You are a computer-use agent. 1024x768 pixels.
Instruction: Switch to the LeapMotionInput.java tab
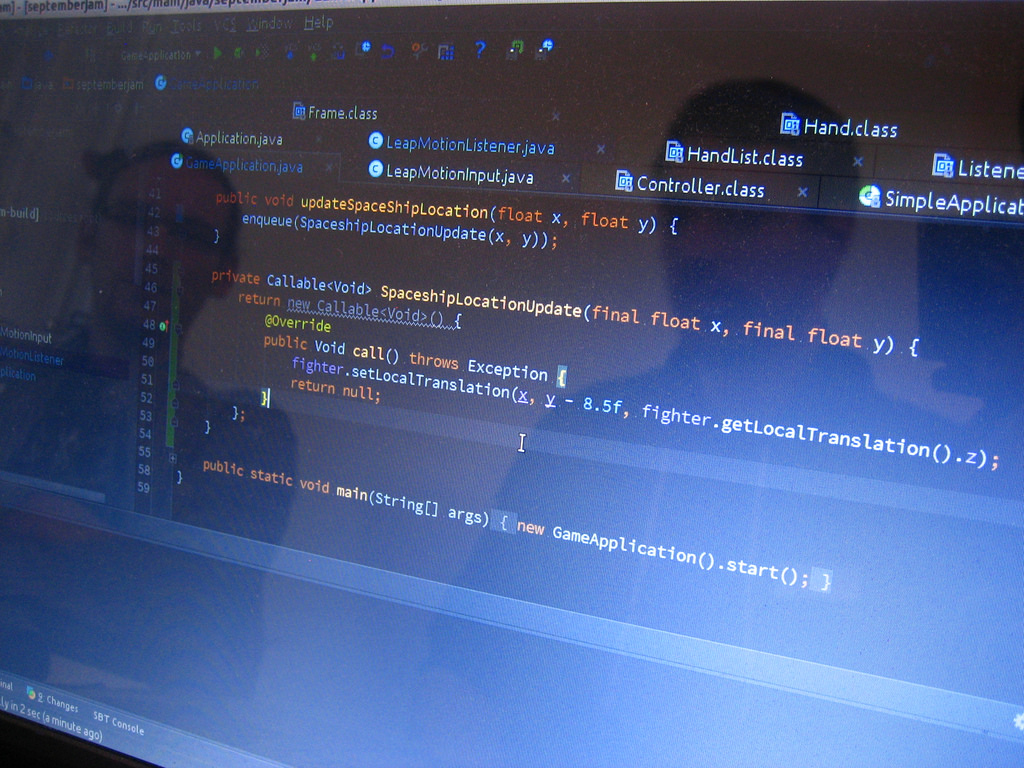(x=451, y=173)
